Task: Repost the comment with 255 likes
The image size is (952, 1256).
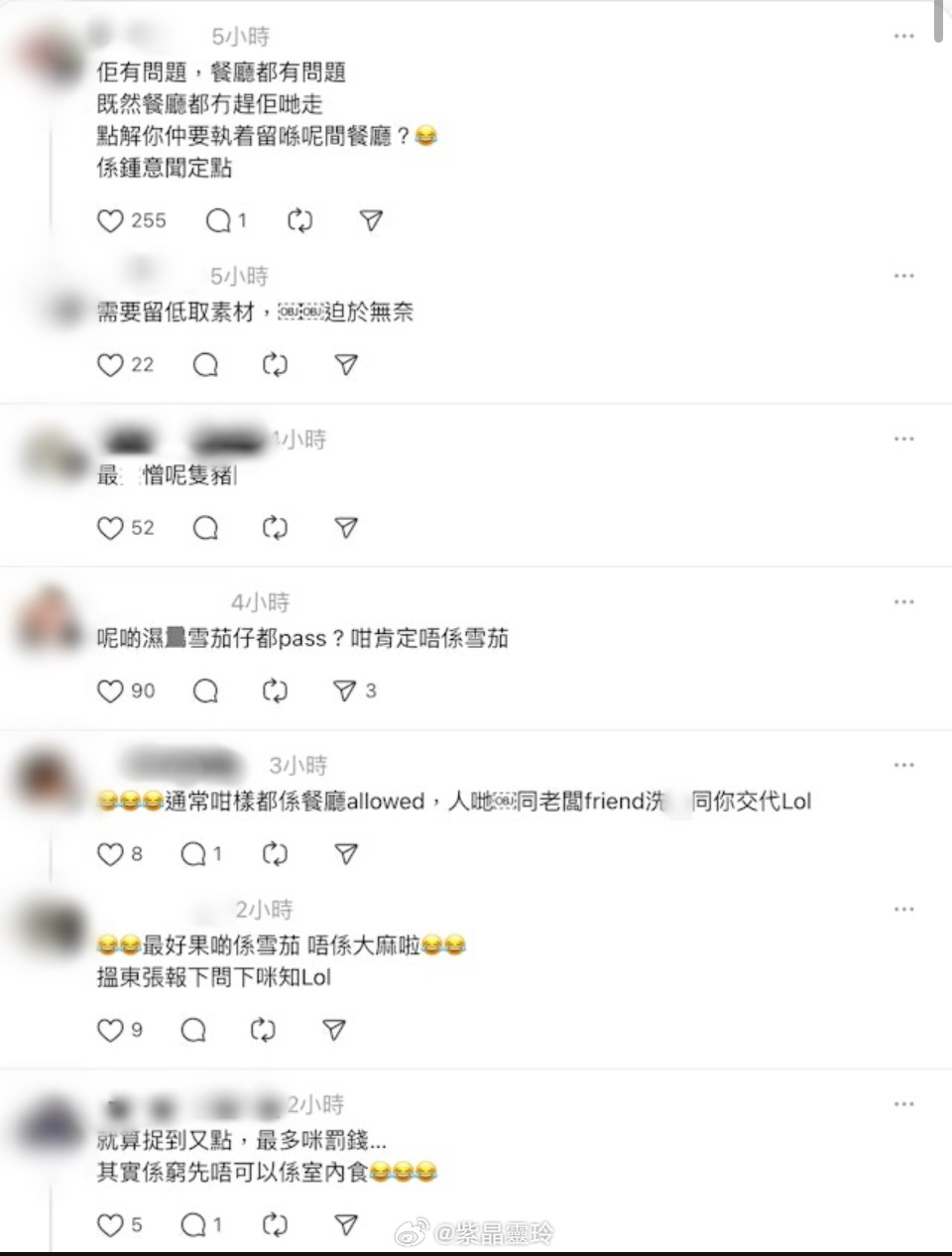Action: coord(299,221)
